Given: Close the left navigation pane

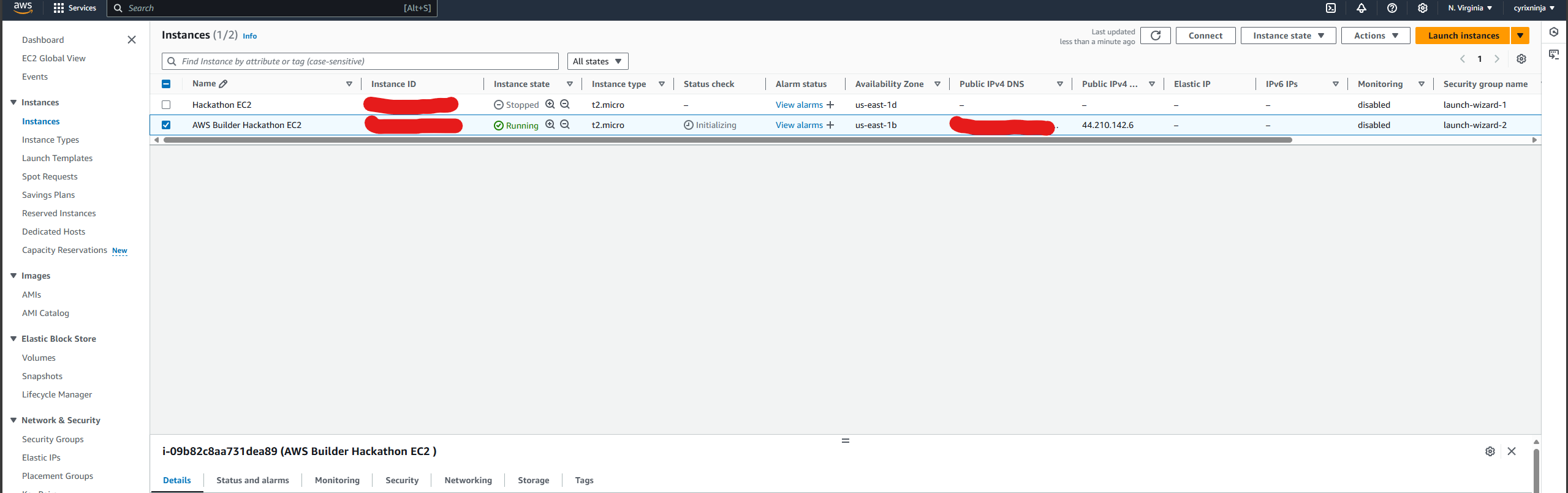Looking at the screenshot, I should coord(132,40).
